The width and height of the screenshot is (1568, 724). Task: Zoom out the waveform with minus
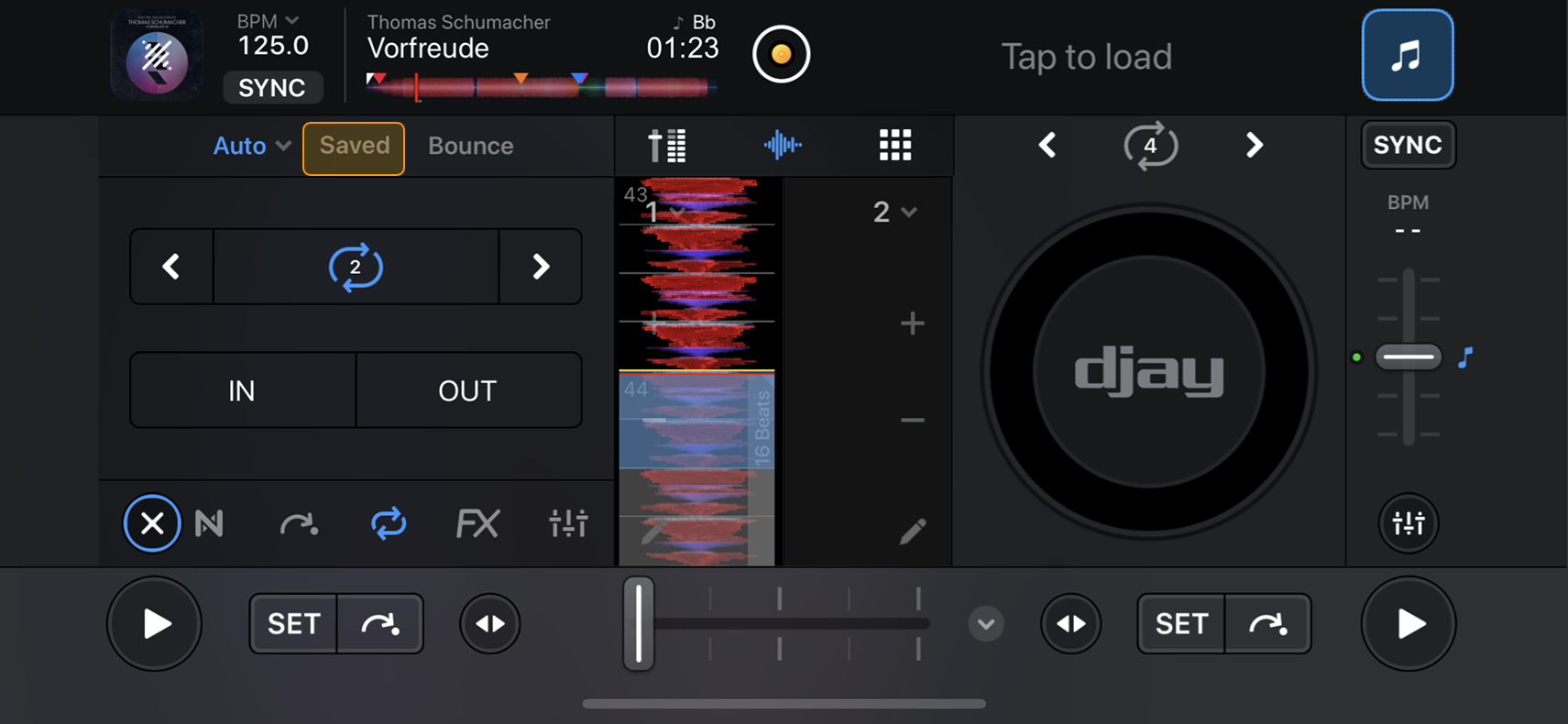click(x=912, y=421)
